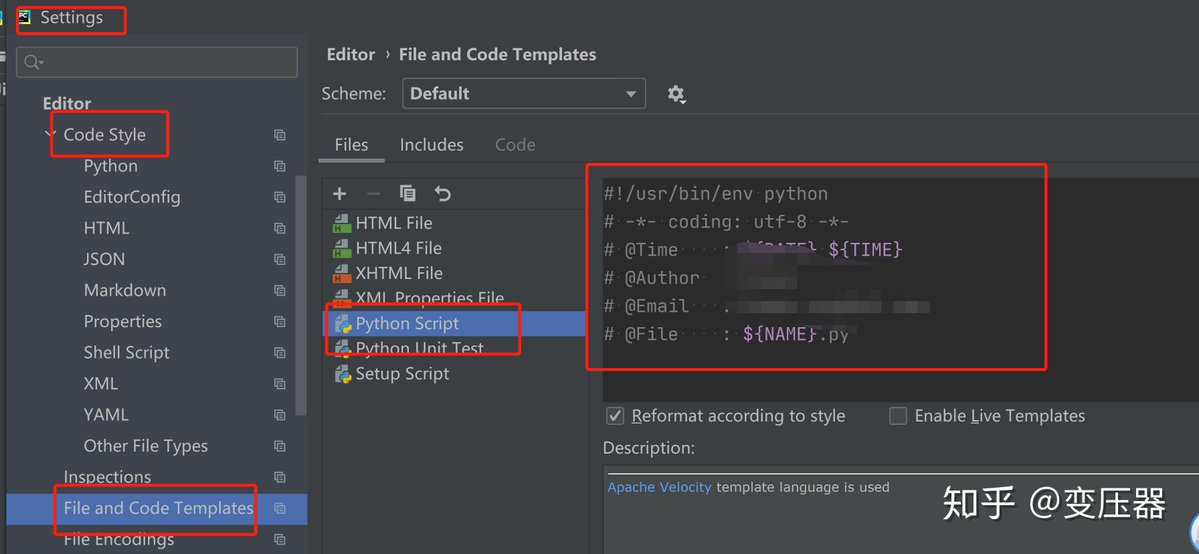
Task: Open the Scheme Default dropdown
Action: coord(524,94)
